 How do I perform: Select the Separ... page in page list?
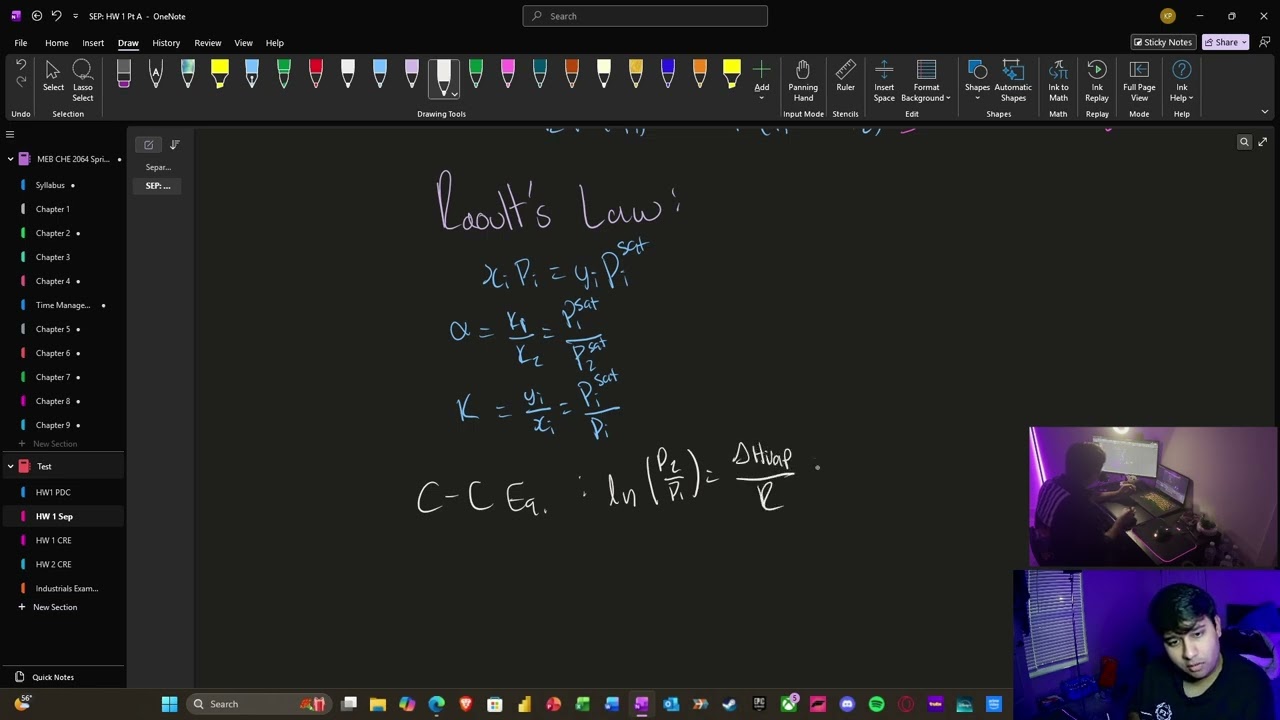[x=158, y=167]
